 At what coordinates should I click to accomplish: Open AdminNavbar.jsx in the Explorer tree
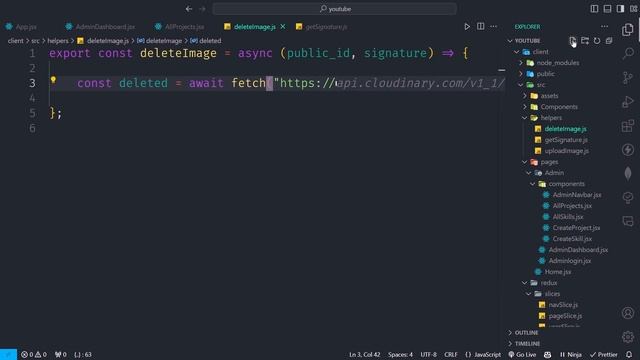point(576,195)
